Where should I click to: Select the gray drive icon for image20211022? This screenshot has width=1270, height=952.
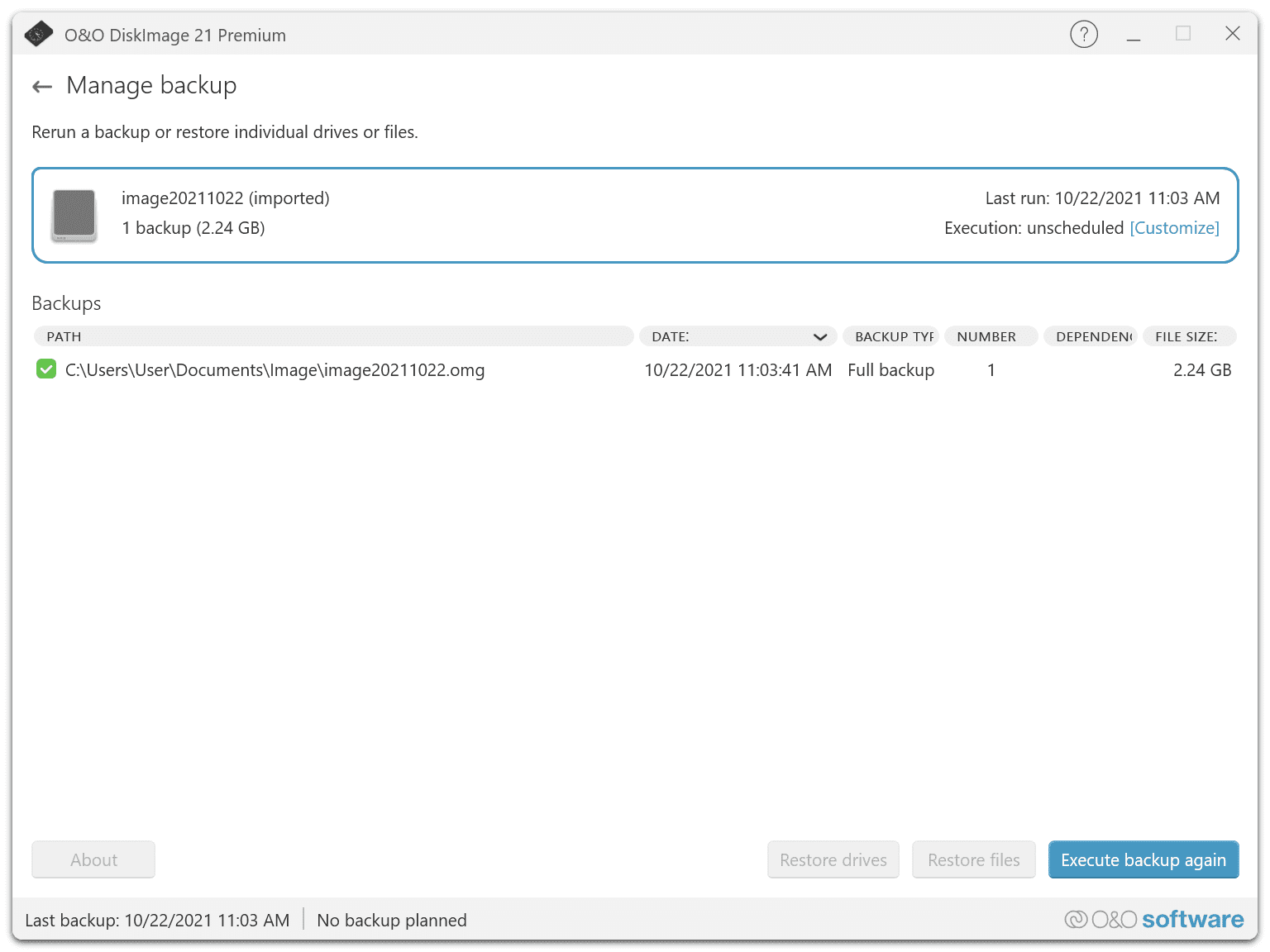coord(74,215)
